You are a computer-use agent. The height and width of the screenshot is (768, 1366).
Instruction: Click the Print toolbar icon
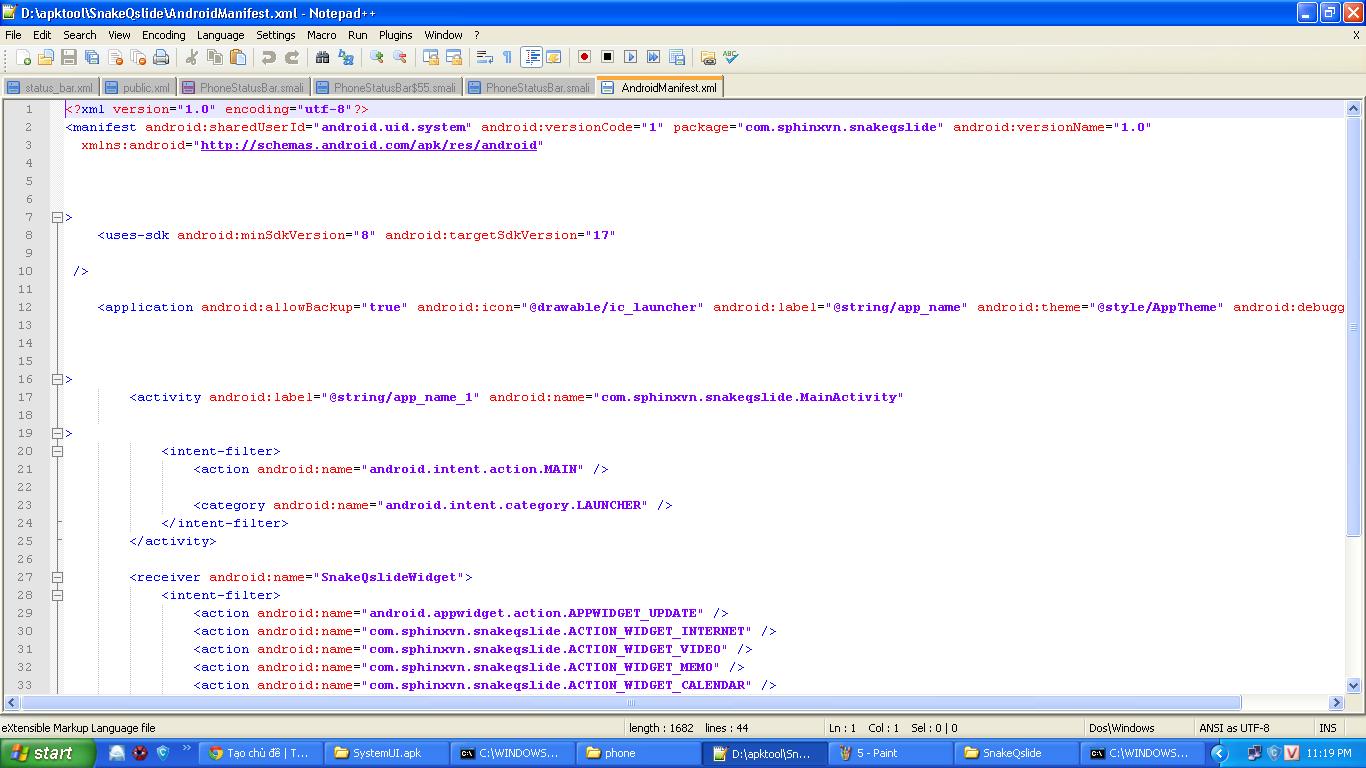pos(161,58)
